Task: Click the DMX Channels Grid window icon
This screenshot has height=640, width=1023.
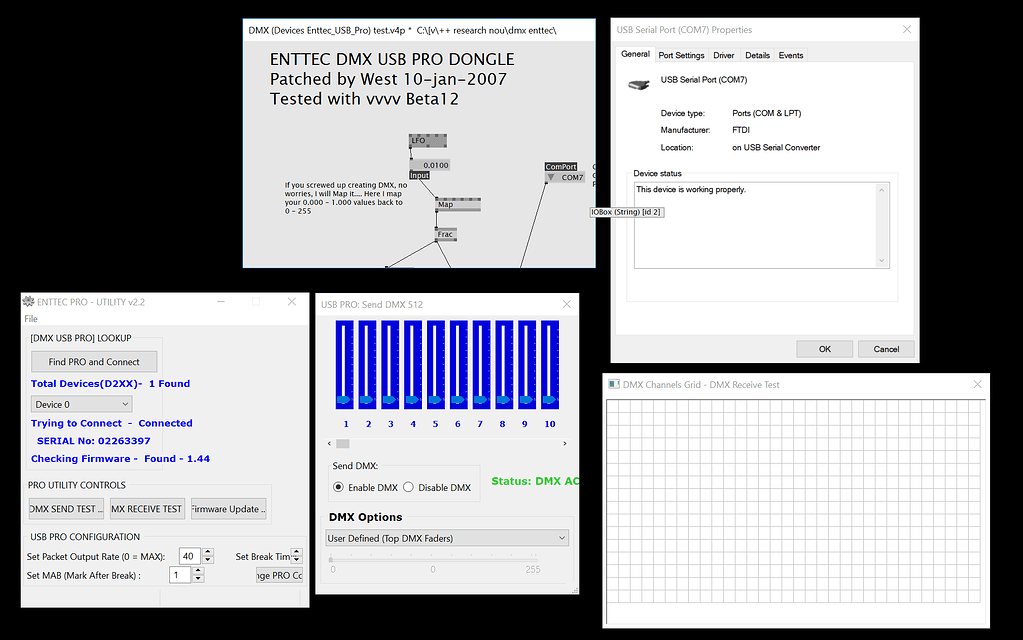Action: pyautogui.click(x=613, y=384)
